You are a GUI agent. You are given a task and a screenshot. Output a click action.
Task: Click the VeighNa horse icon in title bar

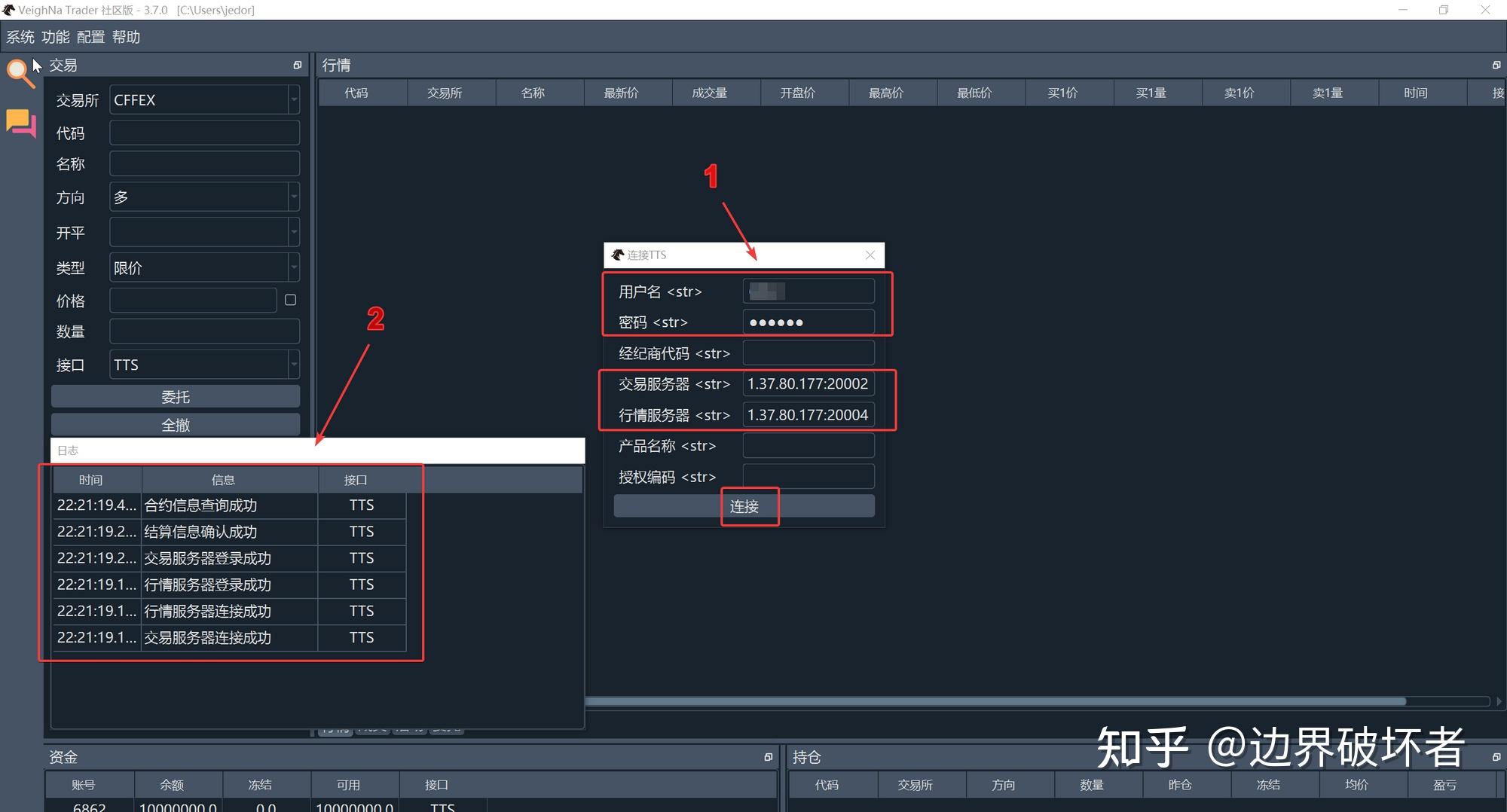[8, 10]
